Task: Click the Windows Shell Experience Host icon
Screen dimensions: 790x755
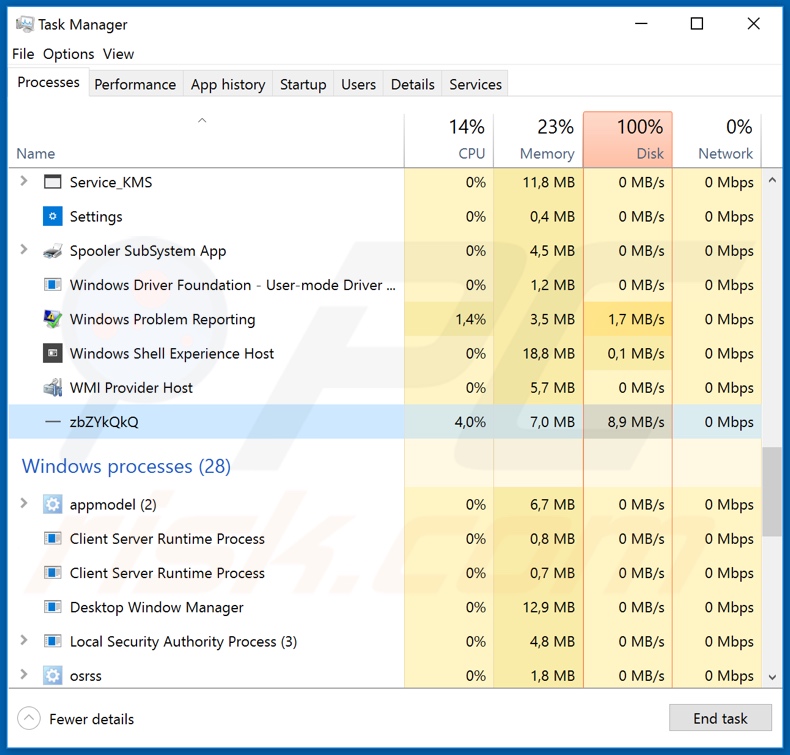Action: (x=52, y=353)
